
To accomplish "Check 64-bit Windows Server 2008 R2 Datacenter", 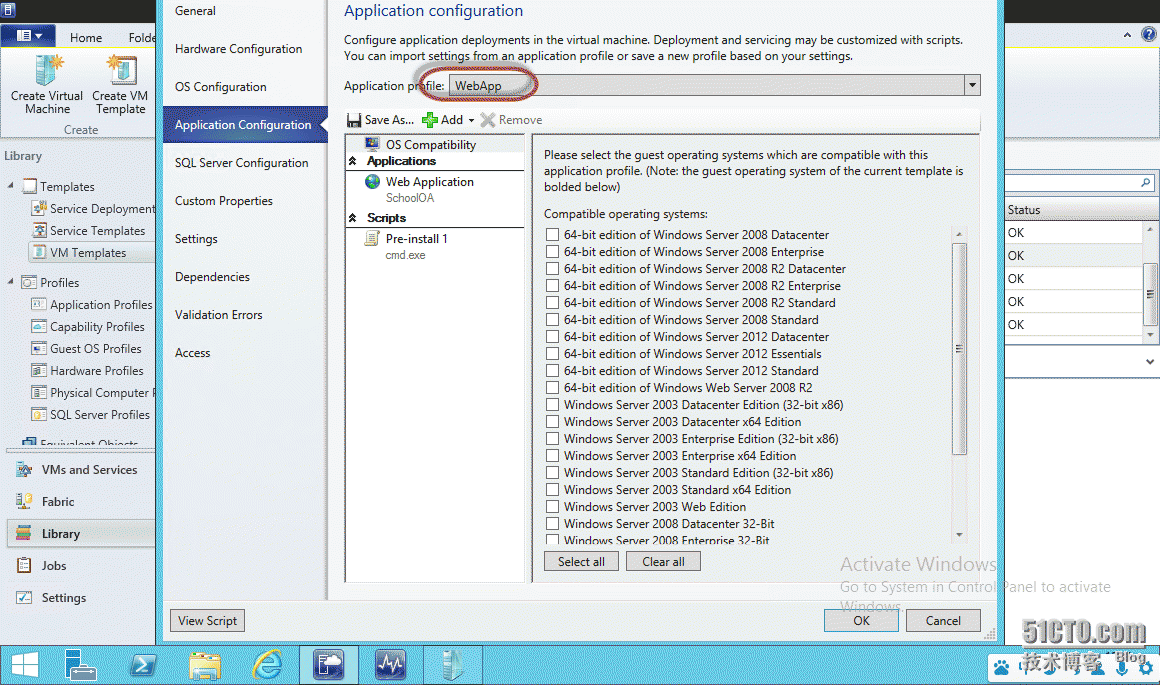I will [553, 269].
